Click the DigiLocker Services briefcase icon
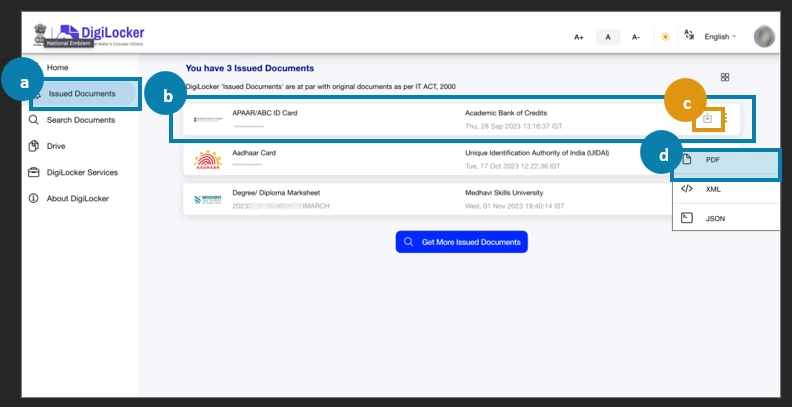 (33, 172)
